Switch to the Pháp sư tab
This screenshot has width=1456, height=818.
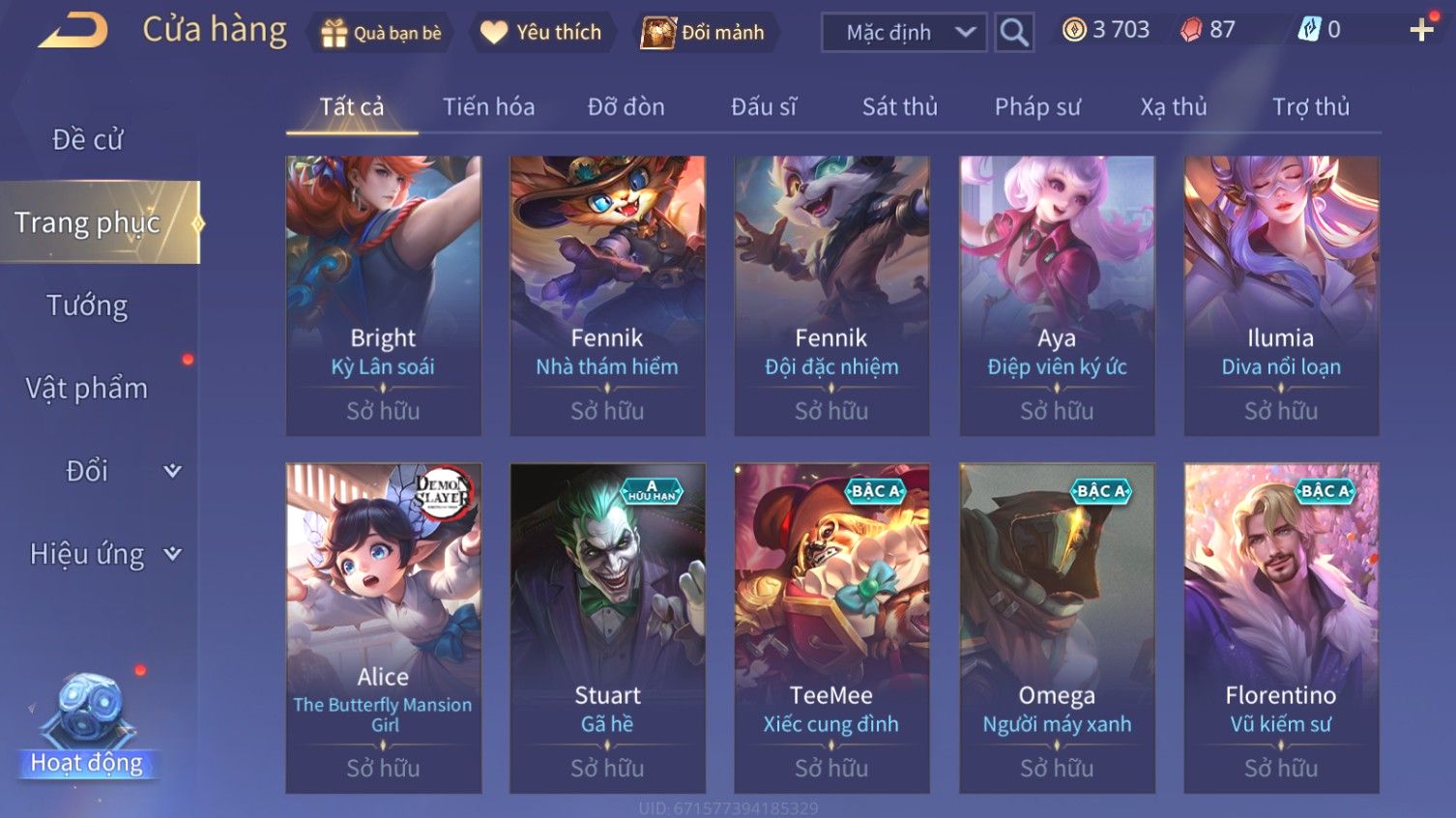tap(1037, 106)
